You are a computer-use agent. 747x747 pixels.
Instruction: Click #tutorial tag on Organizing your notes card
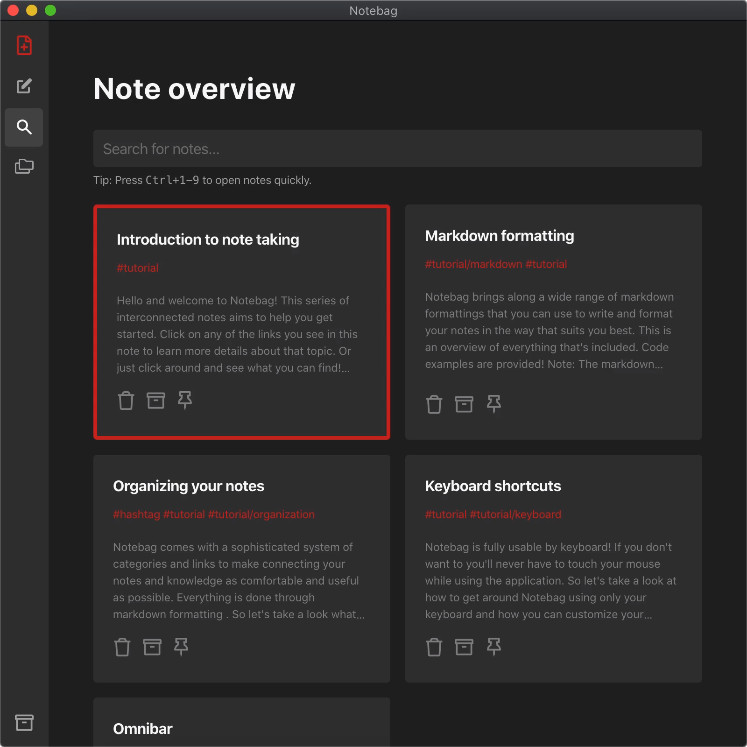pos(184,515)
